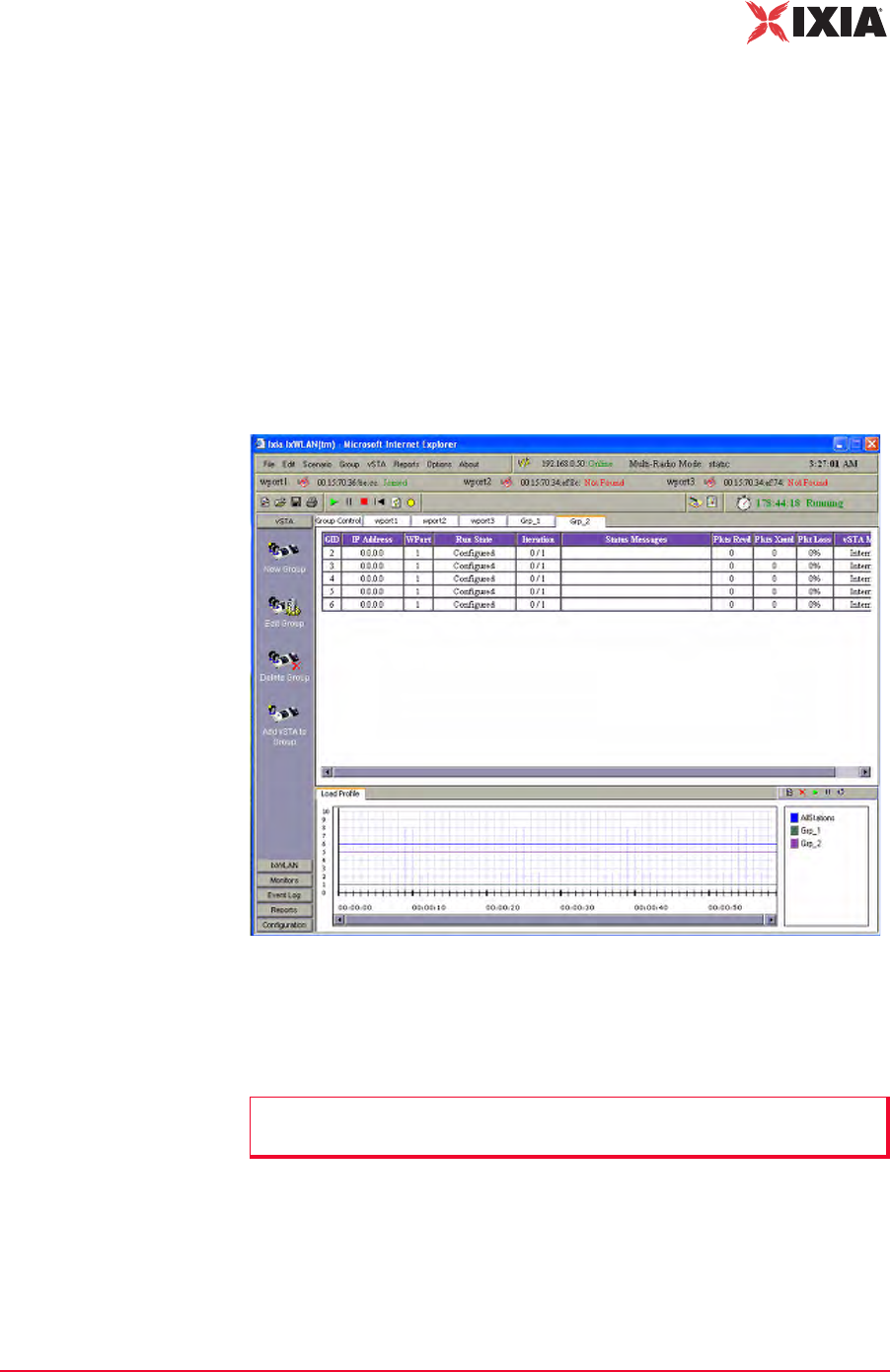Screen dimensions: 890x1372
Task: Click the red X Load Profile icon
Action: point(802,793)
